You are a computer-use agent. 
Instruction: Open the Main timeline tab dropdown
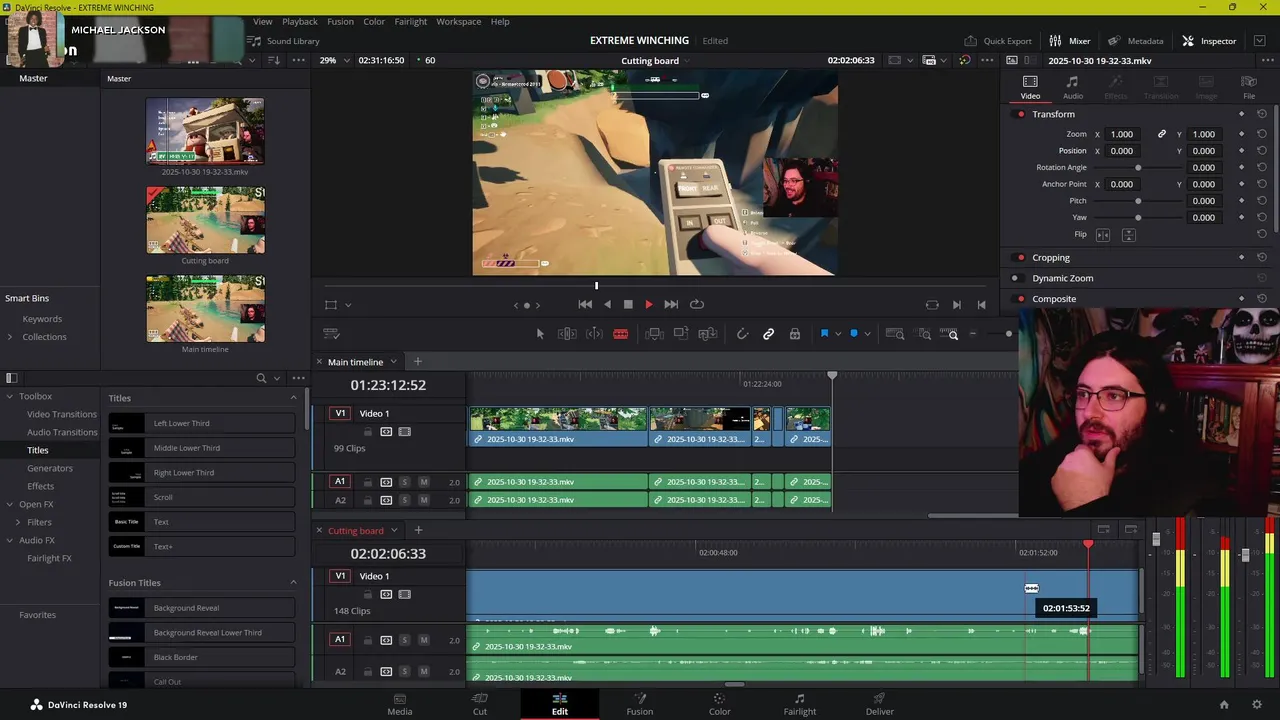(394, 362)
